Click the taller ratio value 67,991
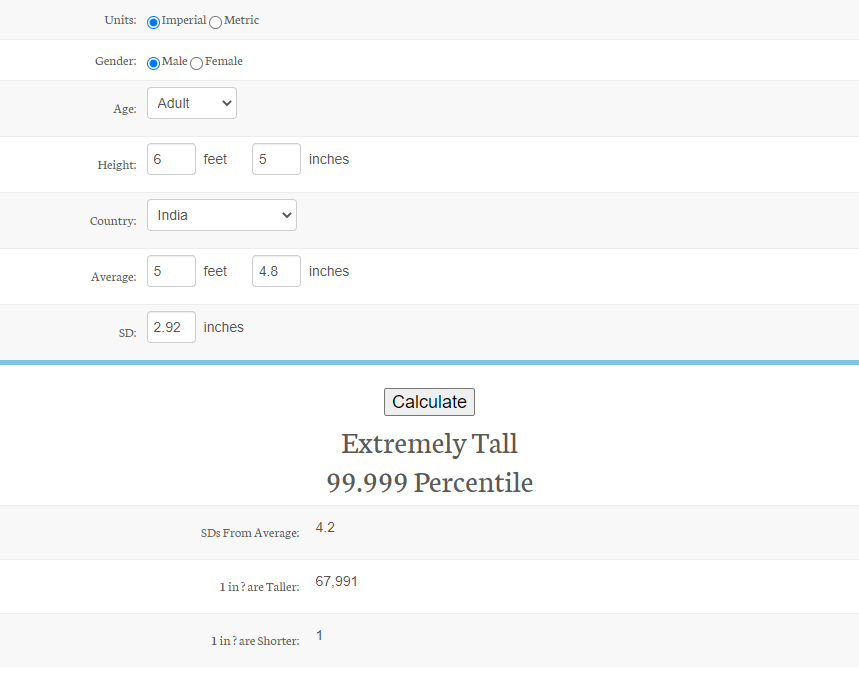The image size is (859, 684). tap(336, 581)
